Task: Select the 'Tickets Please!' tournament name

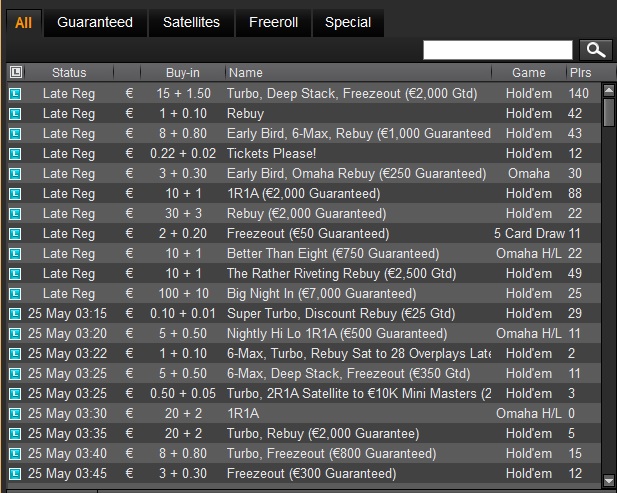Action: click(x=271, y=153)
